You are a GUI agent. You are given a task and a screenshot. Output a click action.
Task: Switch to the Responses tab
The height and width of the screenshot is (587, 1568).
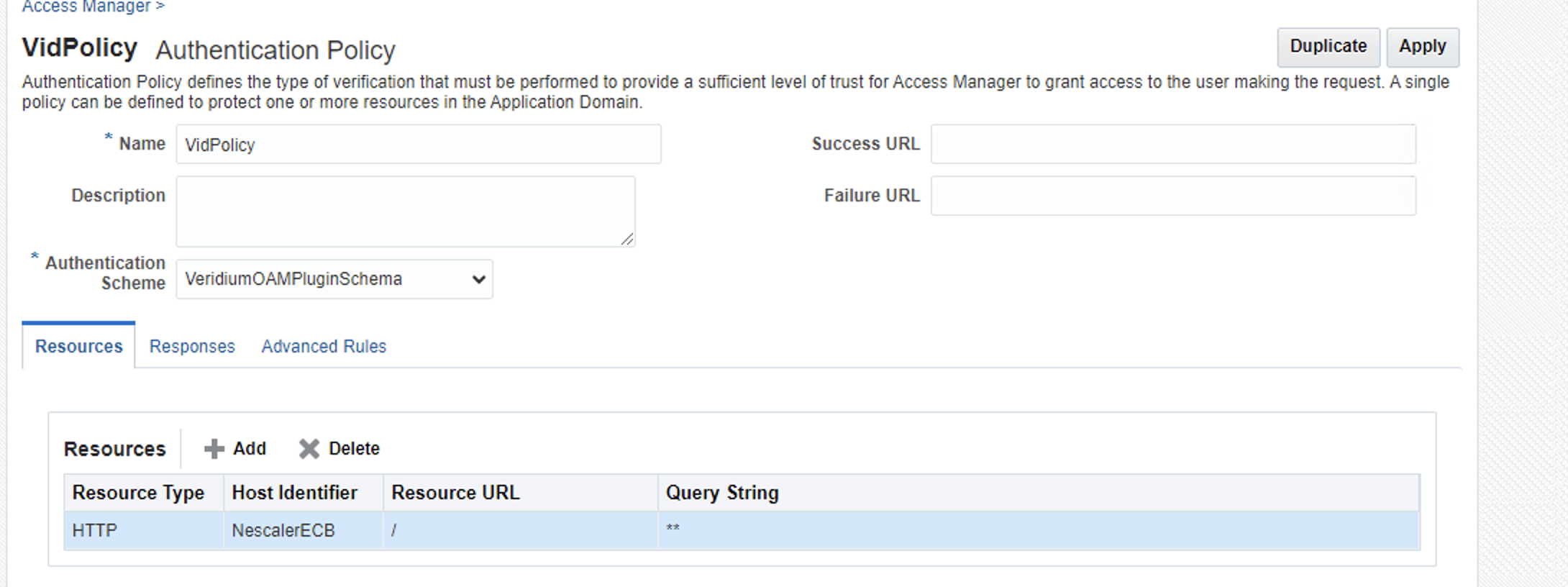(x=192, y=347)
